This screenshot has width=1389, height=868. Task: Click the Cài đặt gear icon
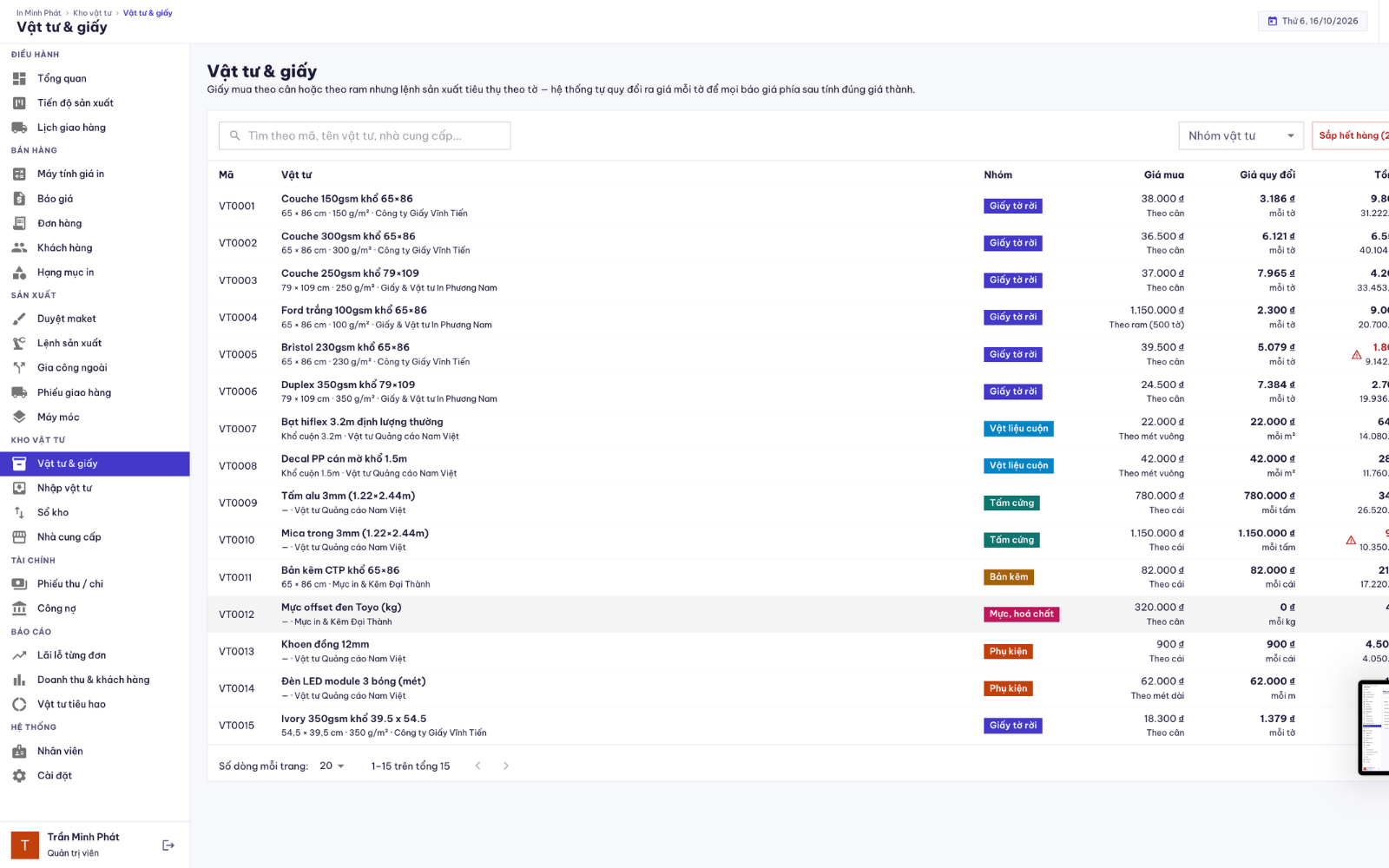(19, 775)
